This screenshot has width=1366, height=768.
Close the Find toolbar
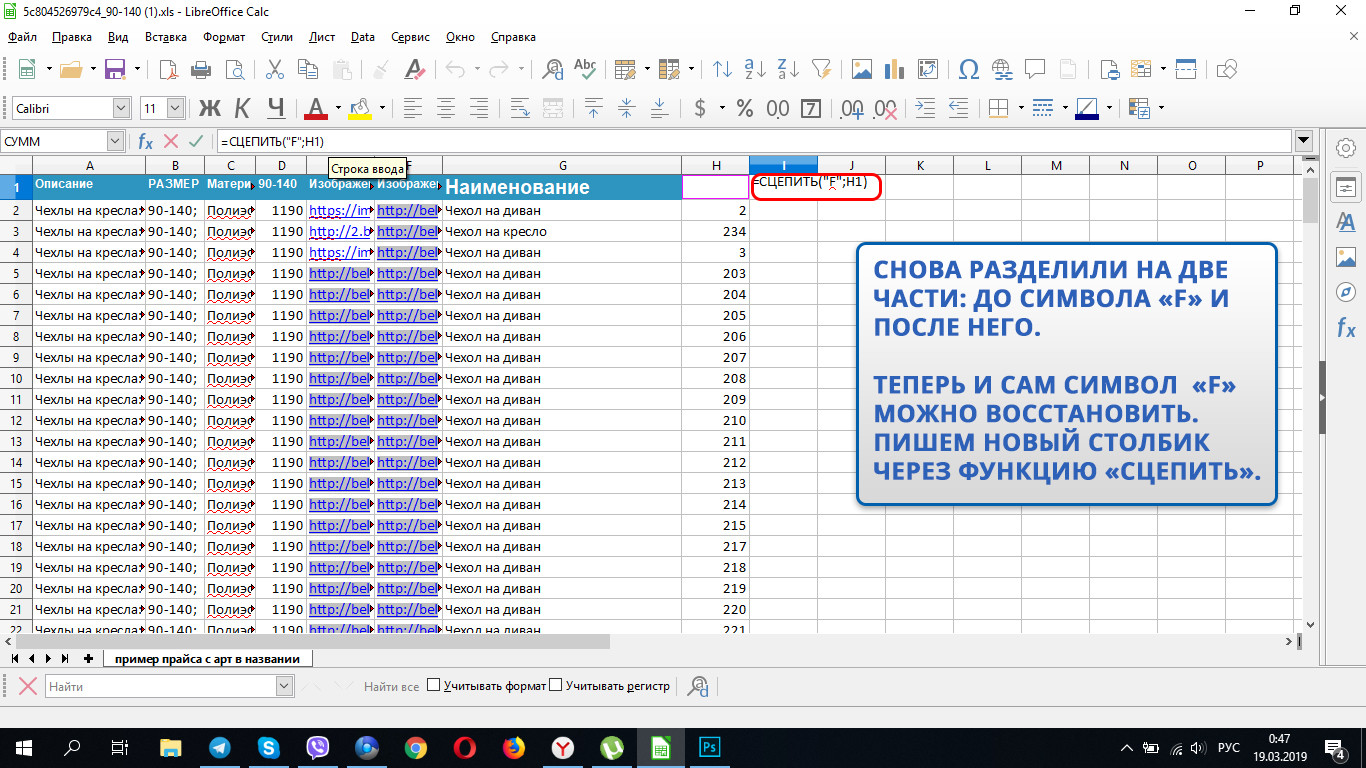point(28,686)
